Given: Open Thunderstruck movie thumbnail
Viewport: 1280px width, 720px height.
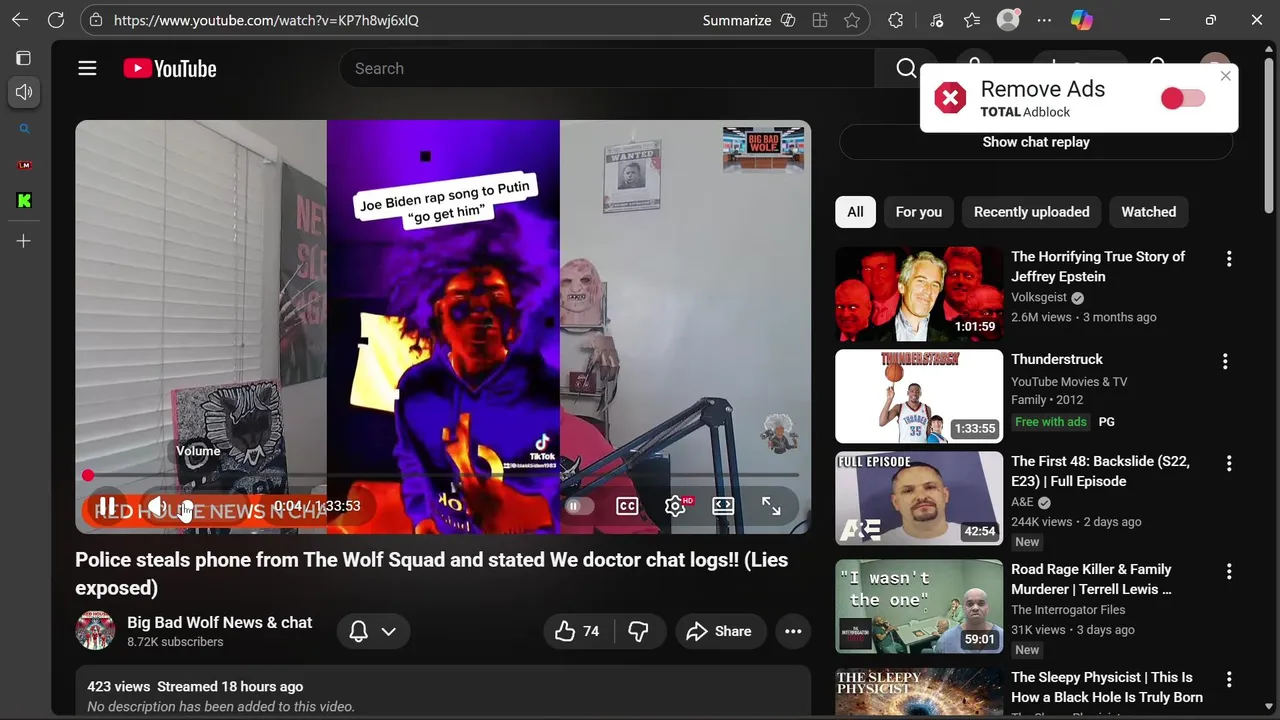Looking at the screenshot, I should click(x=919, y=396).
